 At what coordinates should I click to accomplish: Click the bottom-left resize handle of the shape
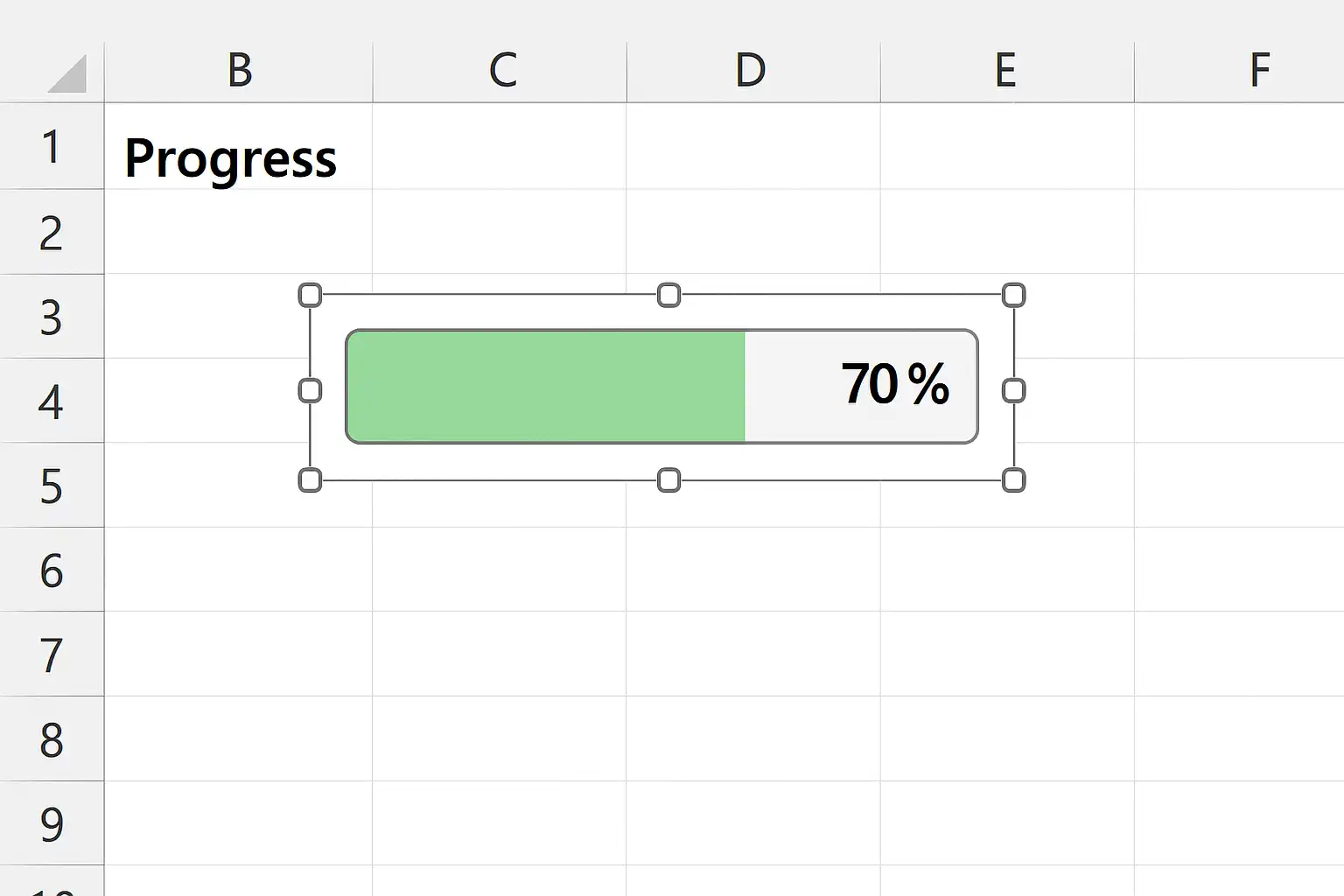310,480
